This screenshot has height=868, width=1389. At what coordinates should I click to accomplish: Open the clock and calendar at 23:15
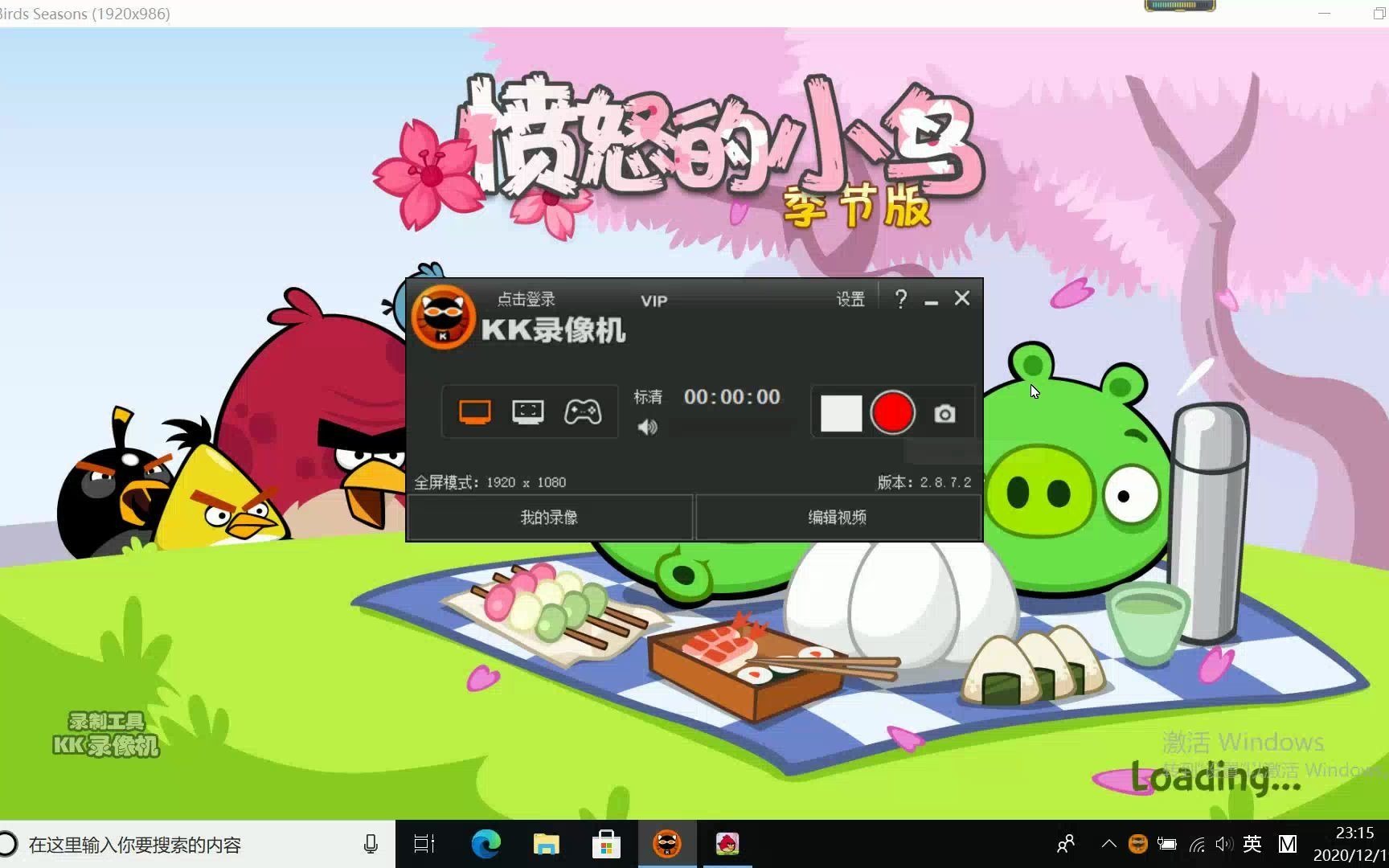click(1350, 844)
